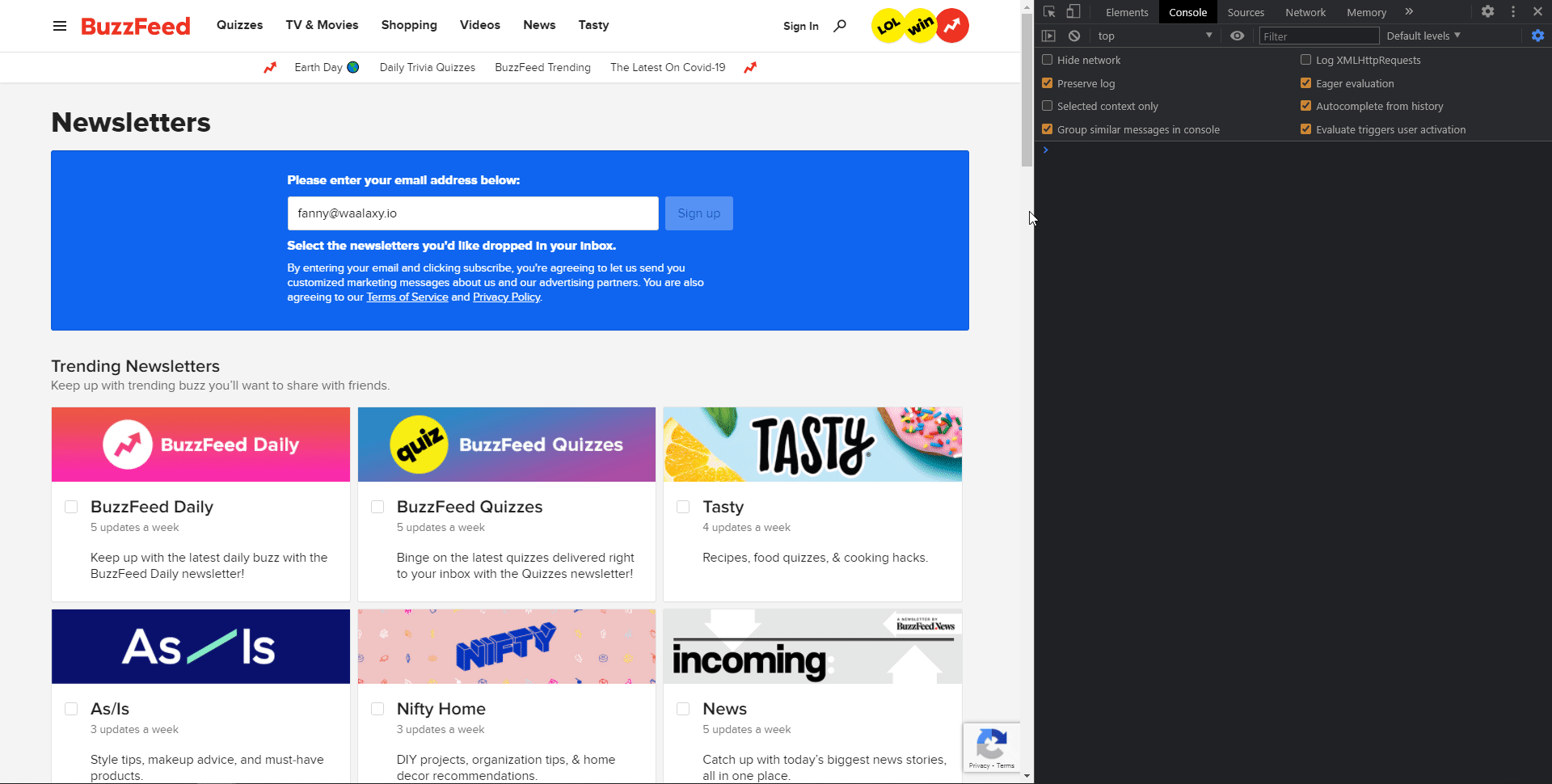Open the Network tab

point(1305,12)
